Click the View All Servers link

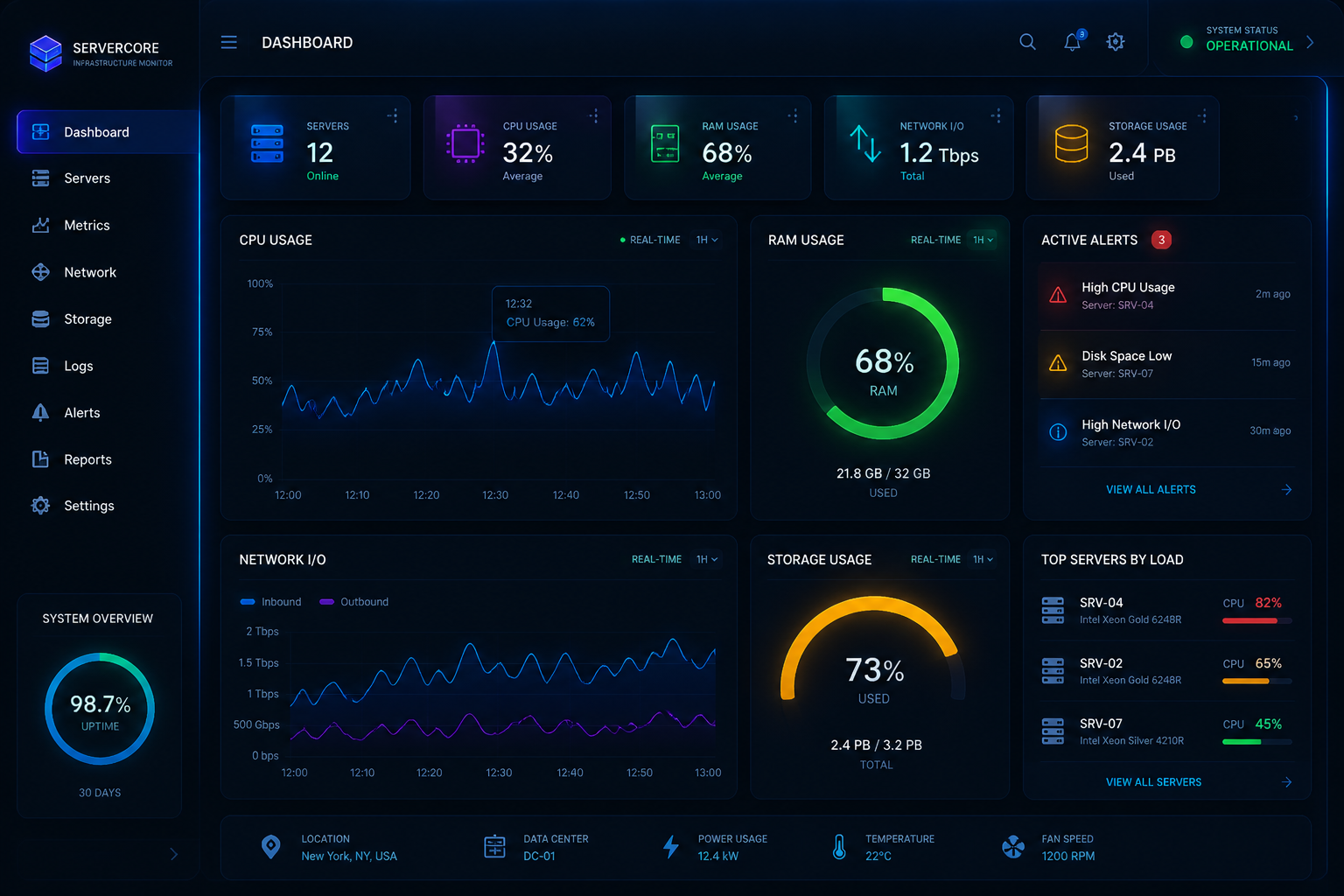(1153, 782)
